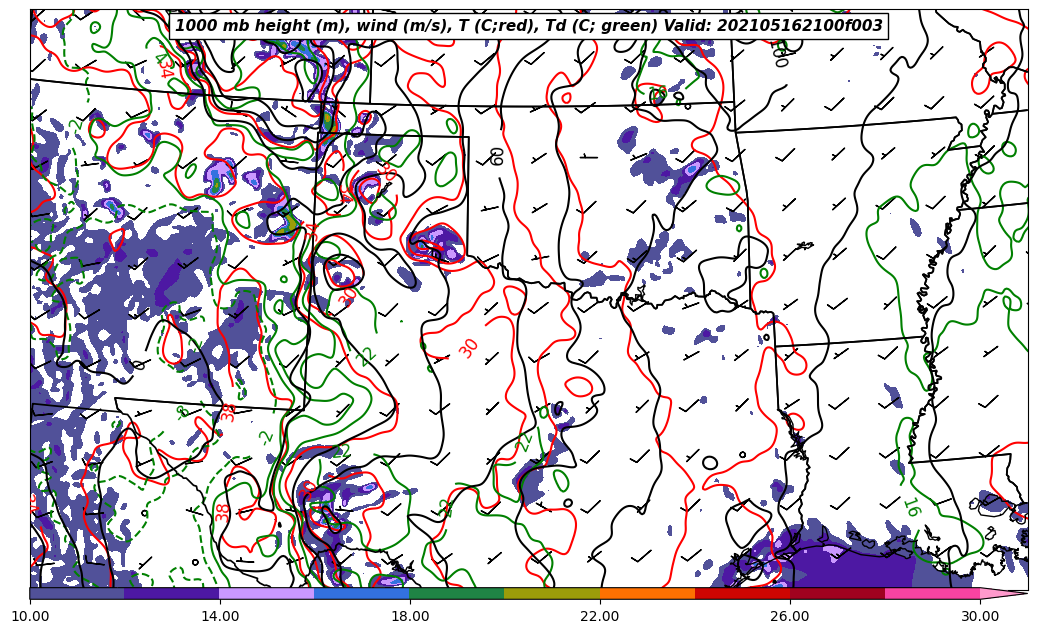Viewport: 1037px width, 633px height.
Task: Click the 18.00 colorbar tick label
Action: [409, 616]
